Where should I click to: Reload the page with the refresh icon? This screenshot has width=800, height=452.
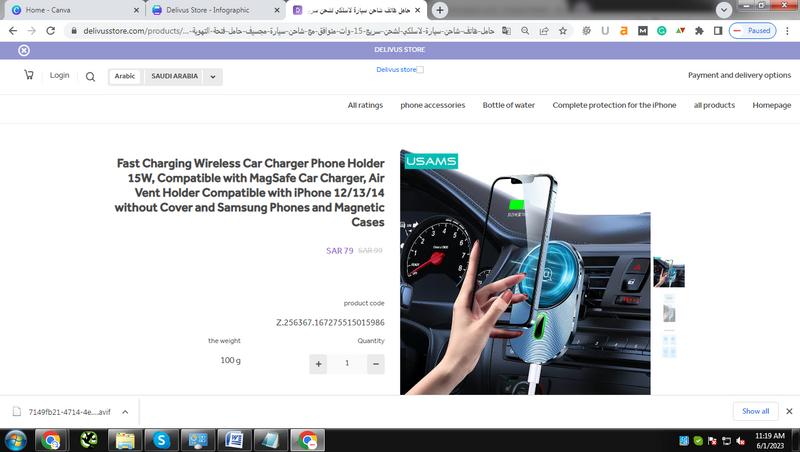point(51,31)
